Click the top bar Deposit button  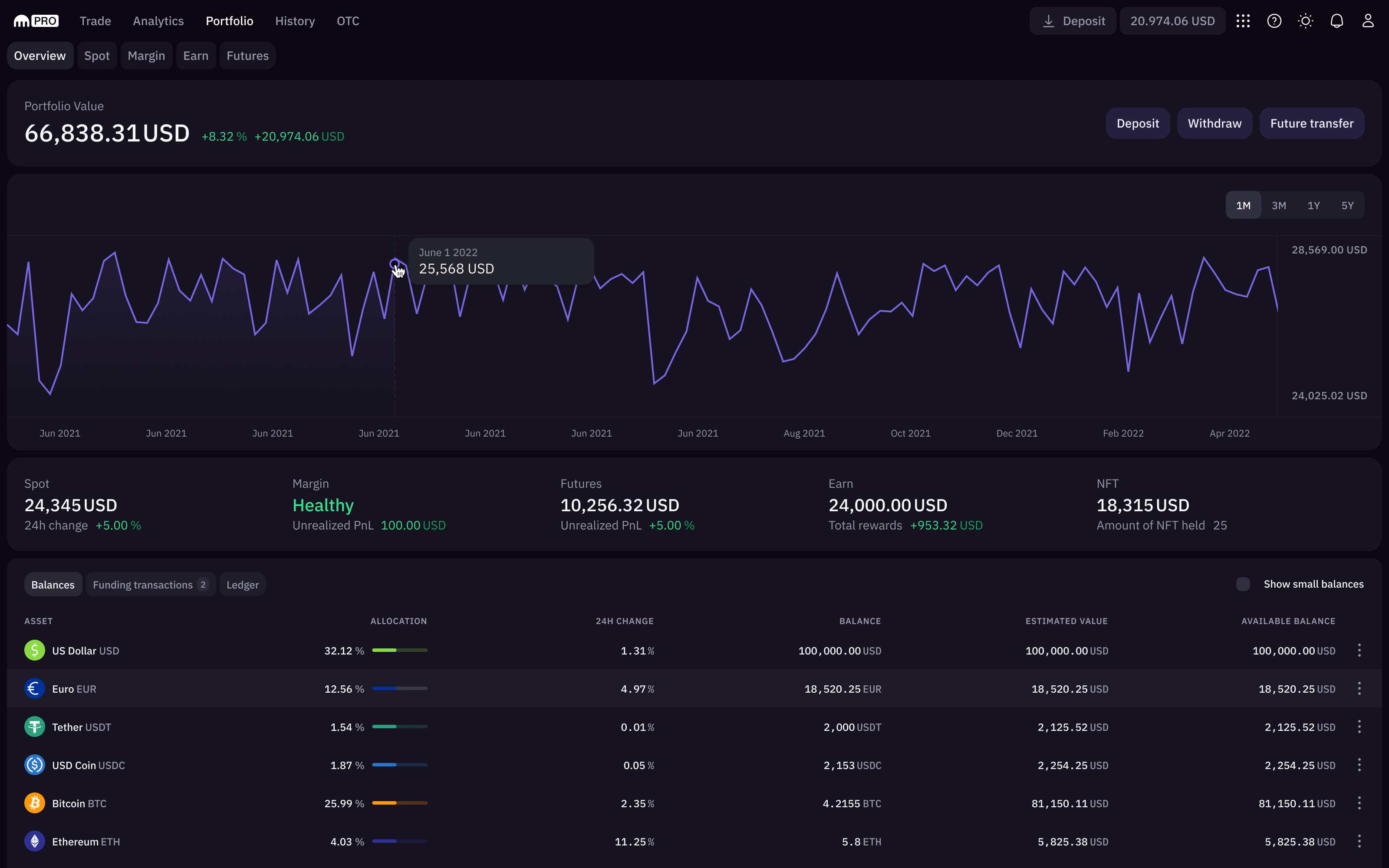tap(1073, 21)
